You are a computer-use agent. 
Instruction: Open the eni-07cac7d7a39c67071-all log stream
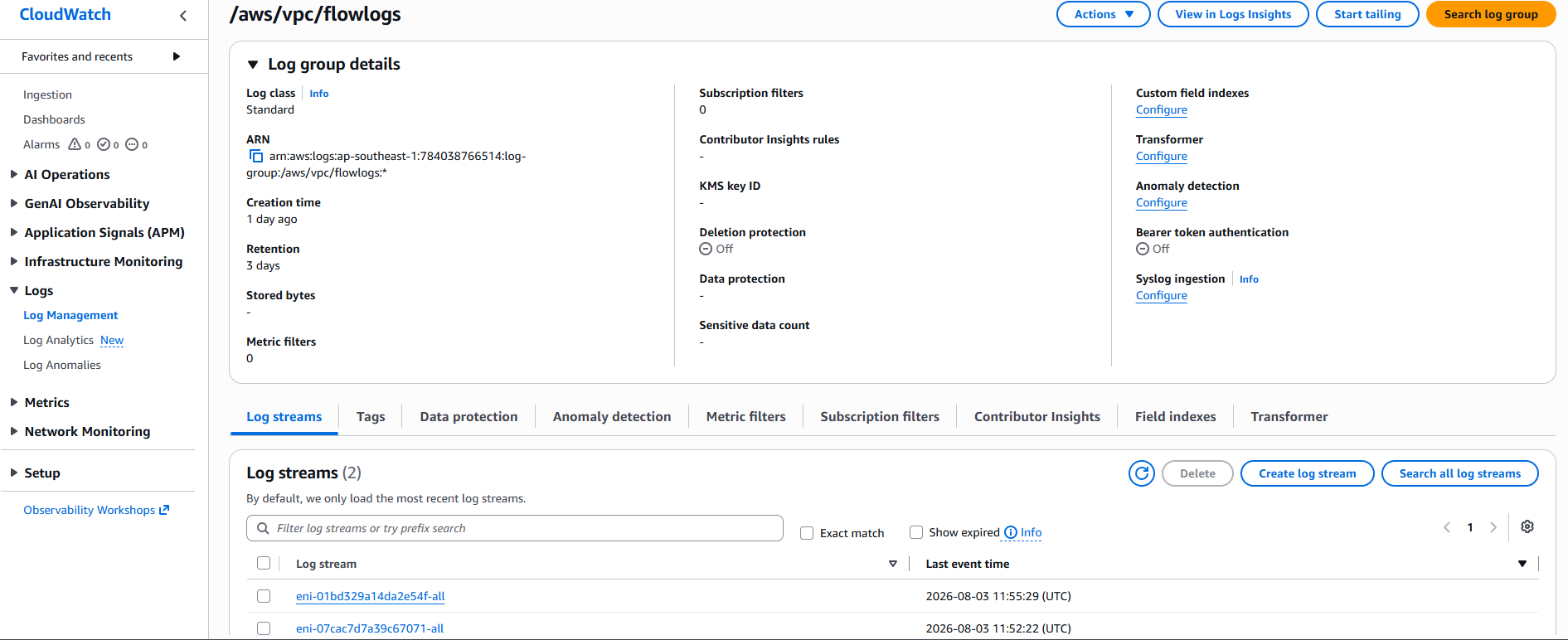(370, 628)
